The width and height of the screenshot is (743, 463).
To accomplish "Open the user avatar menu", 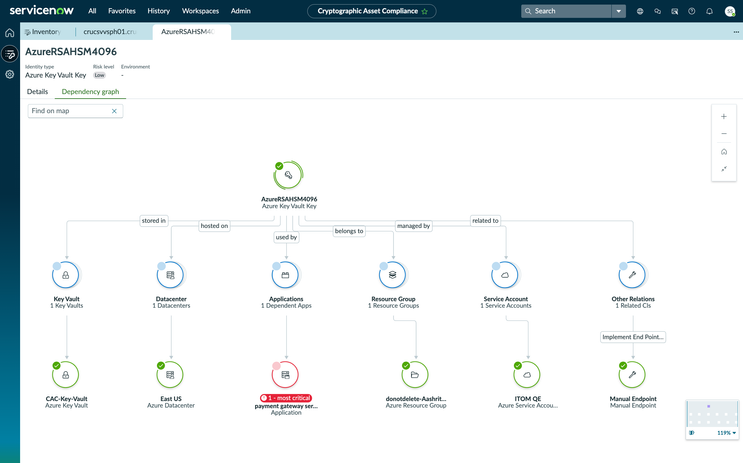I will [x=730, y=11].
